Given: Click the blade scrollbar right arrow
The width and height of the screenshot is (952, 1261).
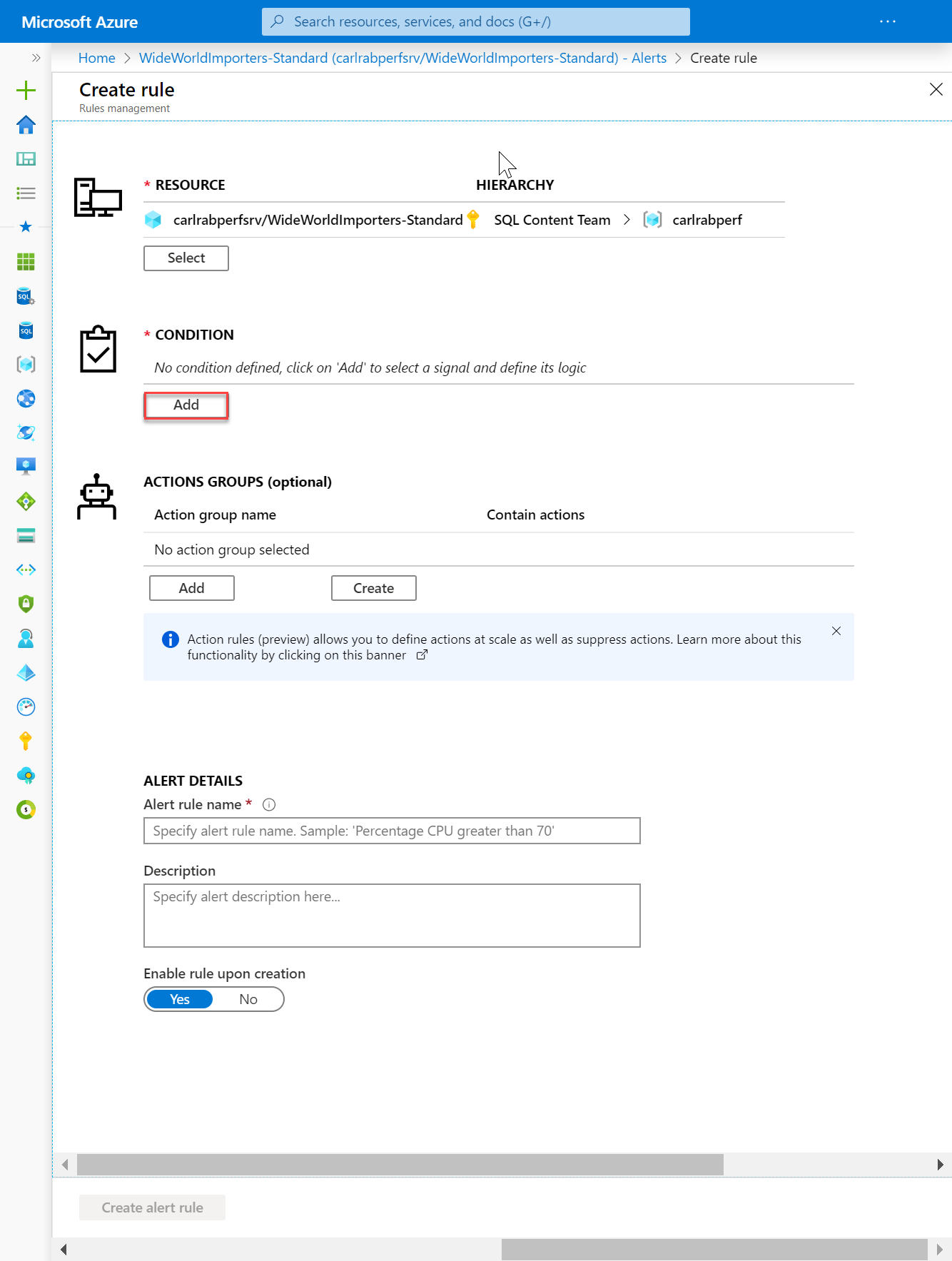Looking at the screenshot, I should point(941,1165).
